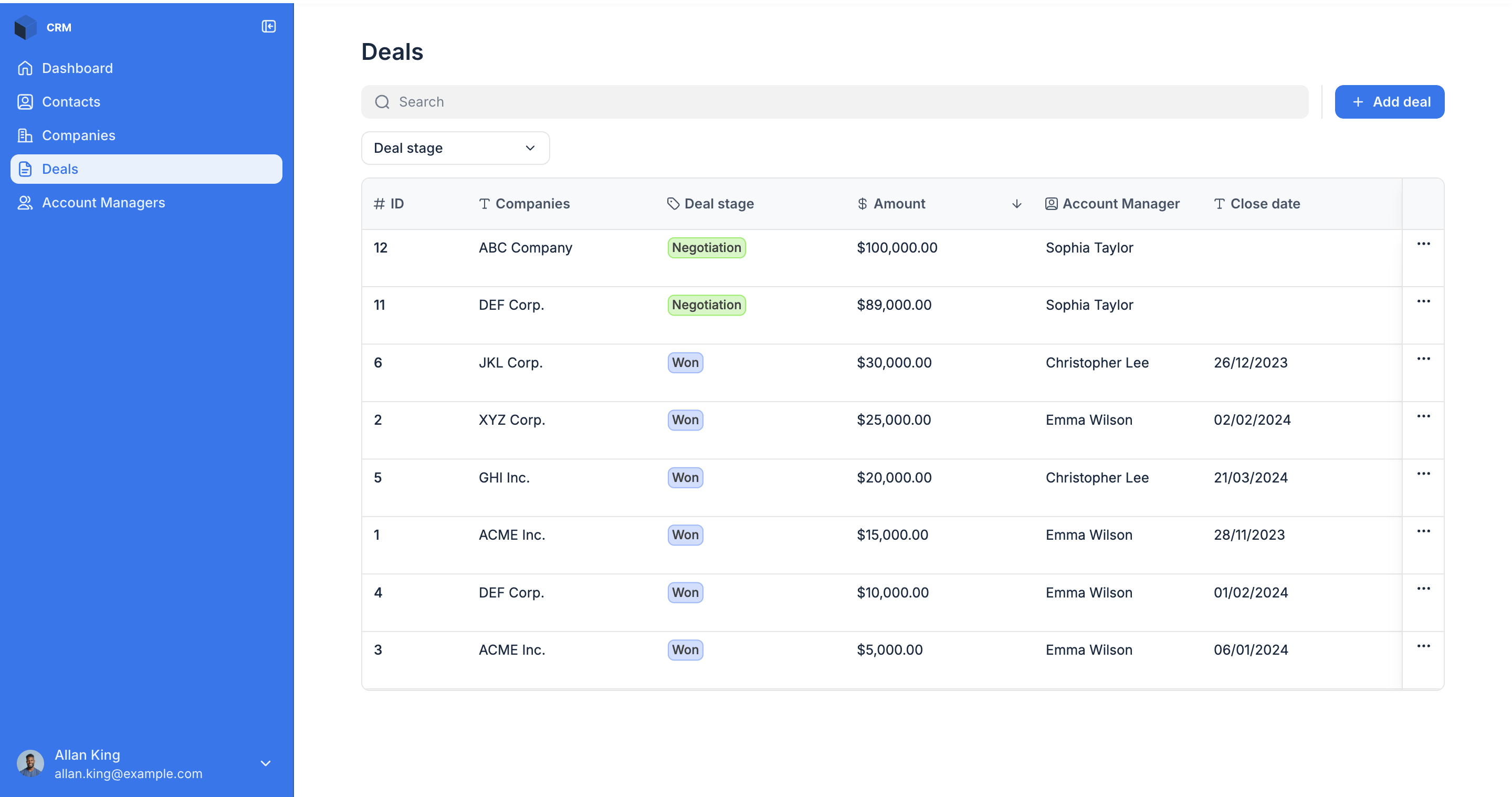Click the sort arrow in the Amount column
The image size is (1512, 797).
point(1016,204)
